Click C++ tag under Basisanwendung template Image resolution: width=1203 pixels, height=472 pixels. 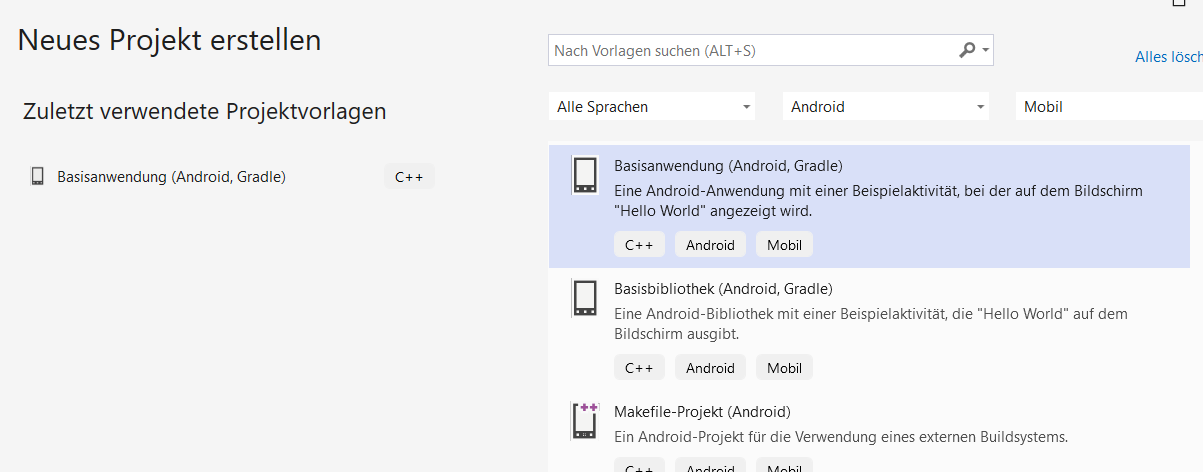coord(639,244)
